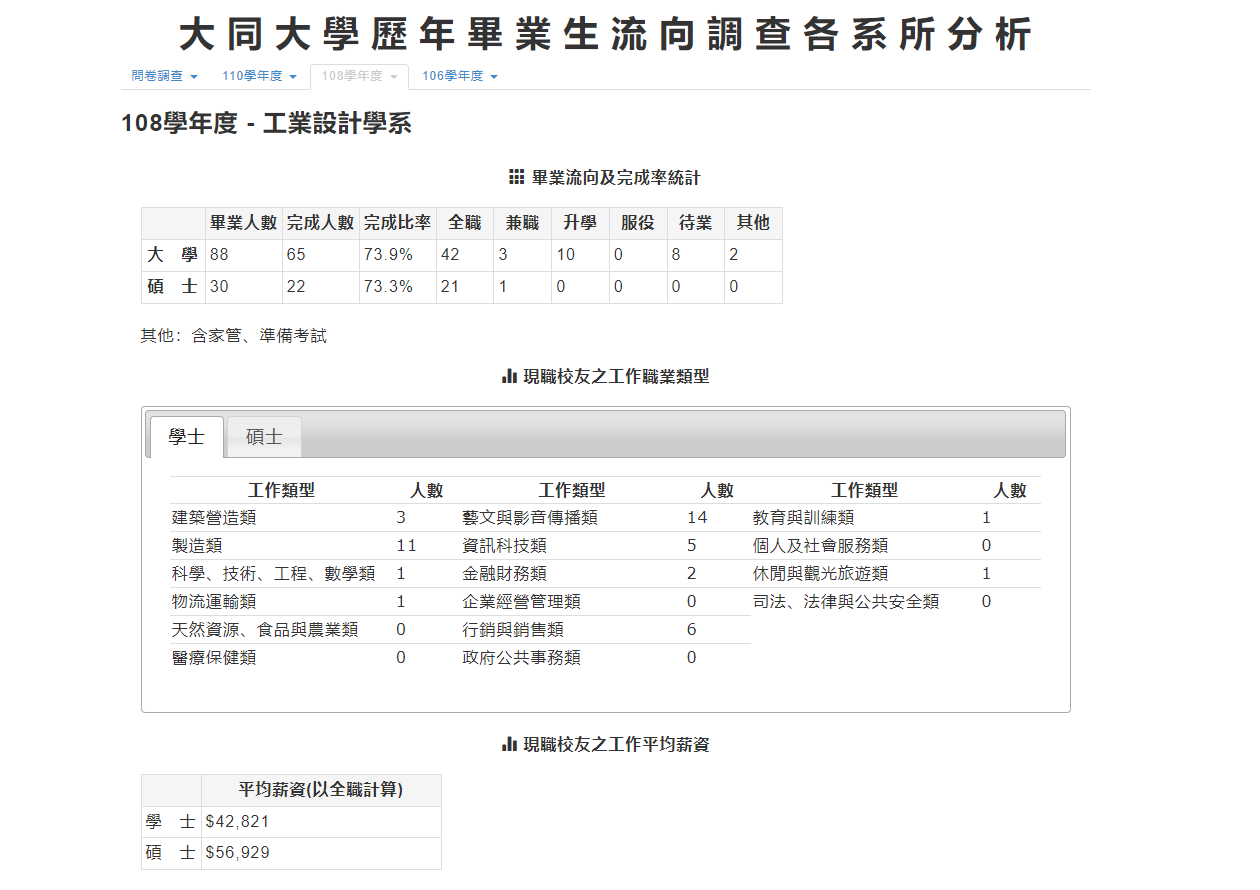This screenshot has width=1260, height=890.
Task: Click the 科學、技術、工程、數學類 row
Action: [x=315, y=574]
